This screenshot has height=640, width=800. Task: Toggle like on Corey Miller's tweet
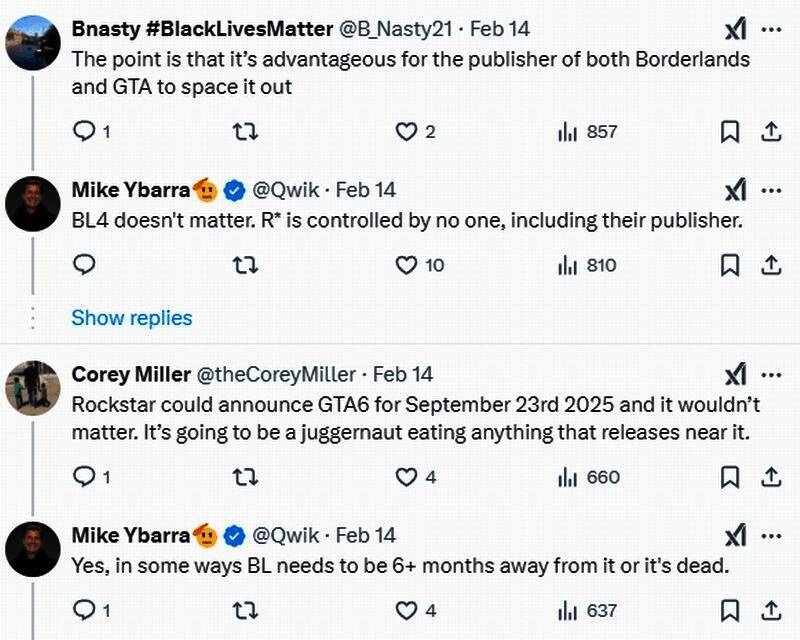pyautogui.click(x=405, y=477)
